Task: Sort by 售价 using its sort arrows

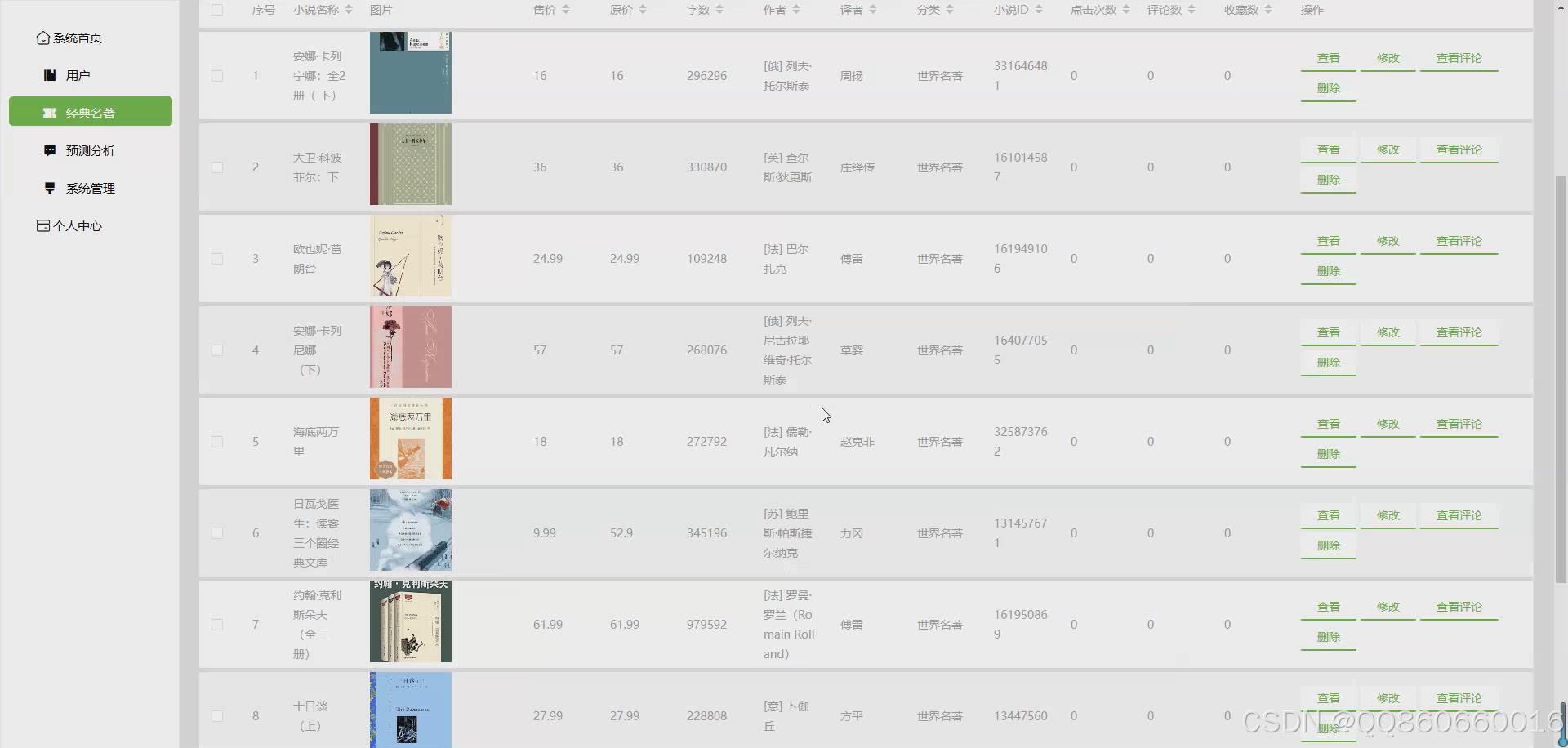Action: point(566,10)
